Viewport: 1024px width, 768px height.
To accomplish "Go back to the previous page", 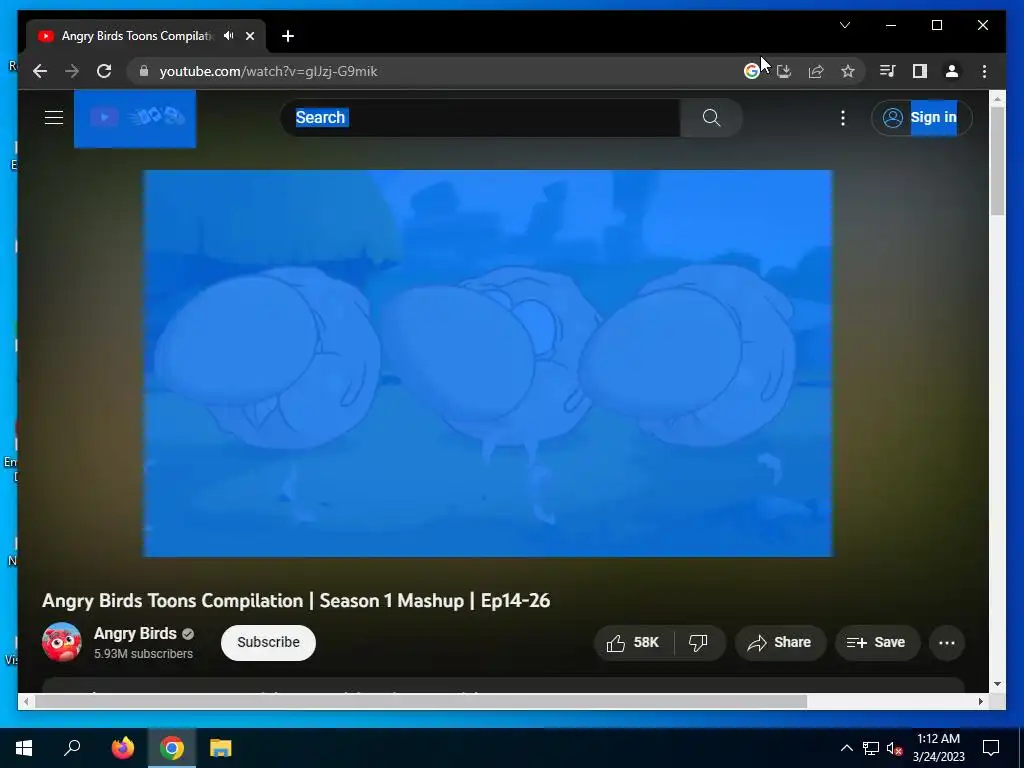I will (40, 71).
